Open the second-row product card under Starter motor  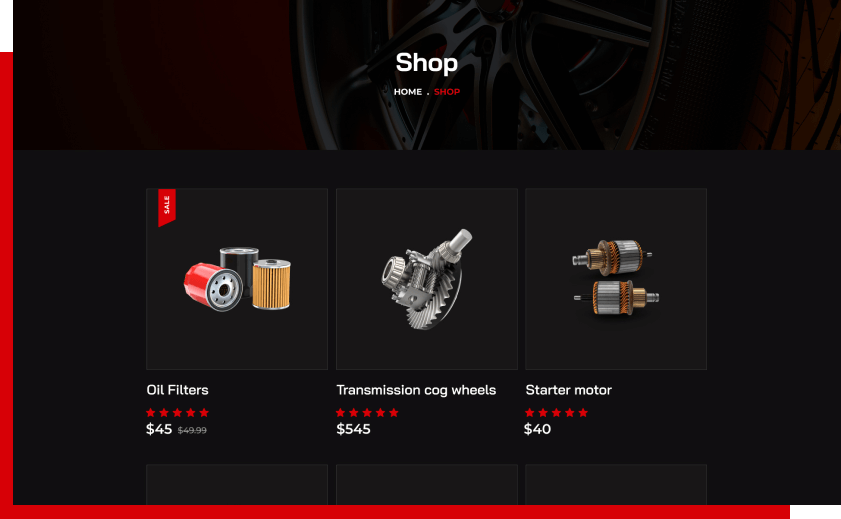[616, 485]
